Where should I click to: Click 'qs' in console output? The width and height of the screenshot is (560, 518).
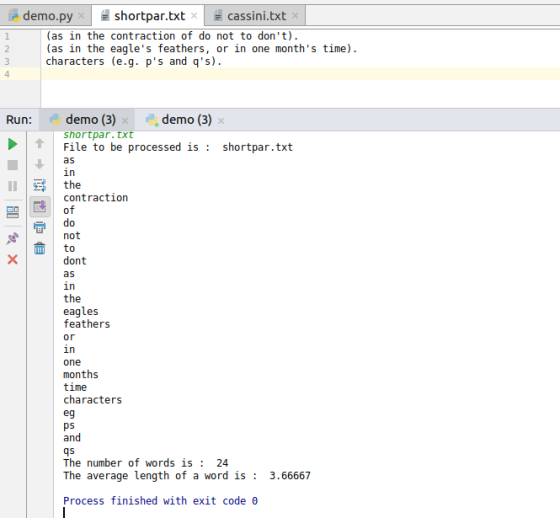click(69, 451)
